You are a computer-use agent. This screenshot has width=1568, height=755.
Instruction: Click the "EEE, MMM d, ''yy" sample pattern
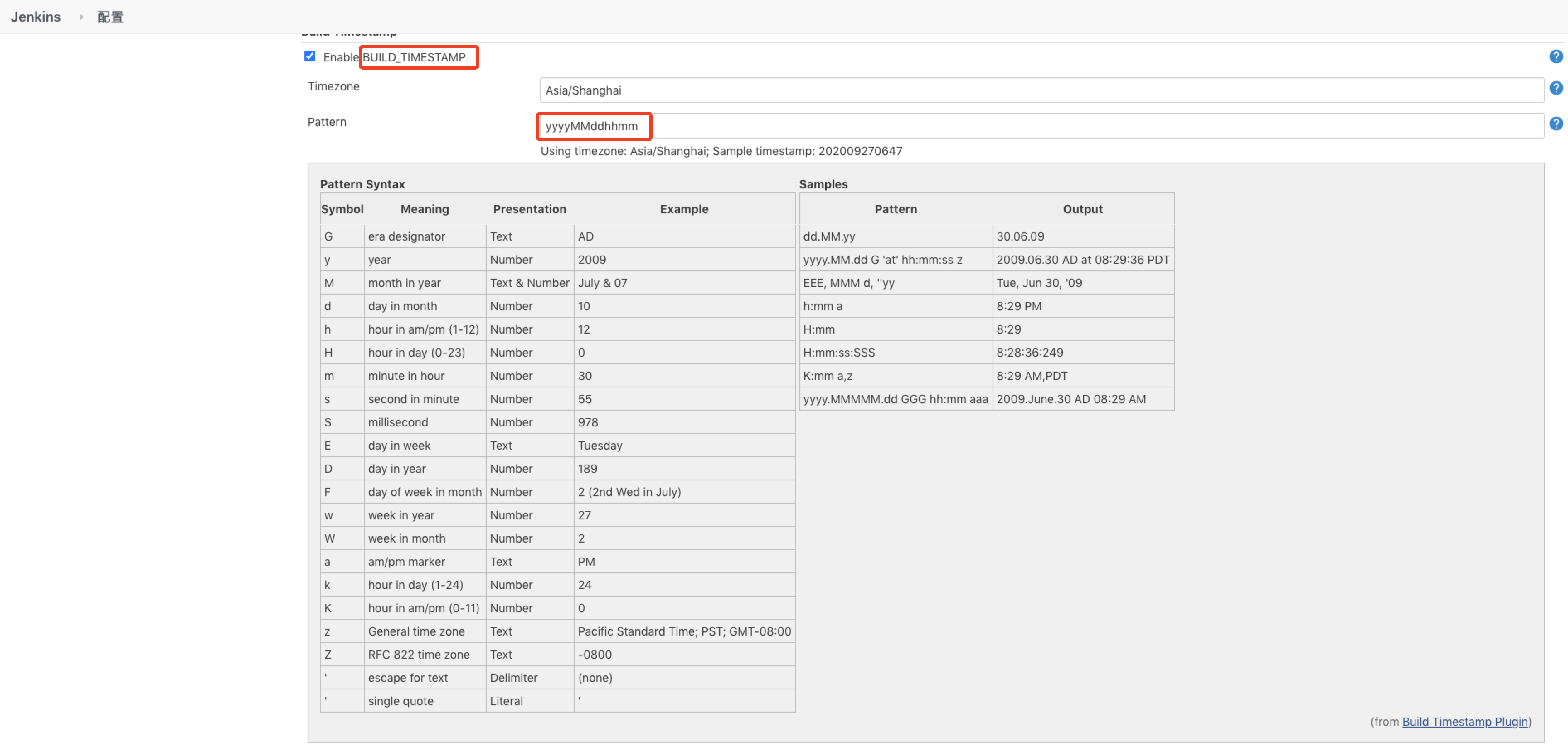(896, 283)
